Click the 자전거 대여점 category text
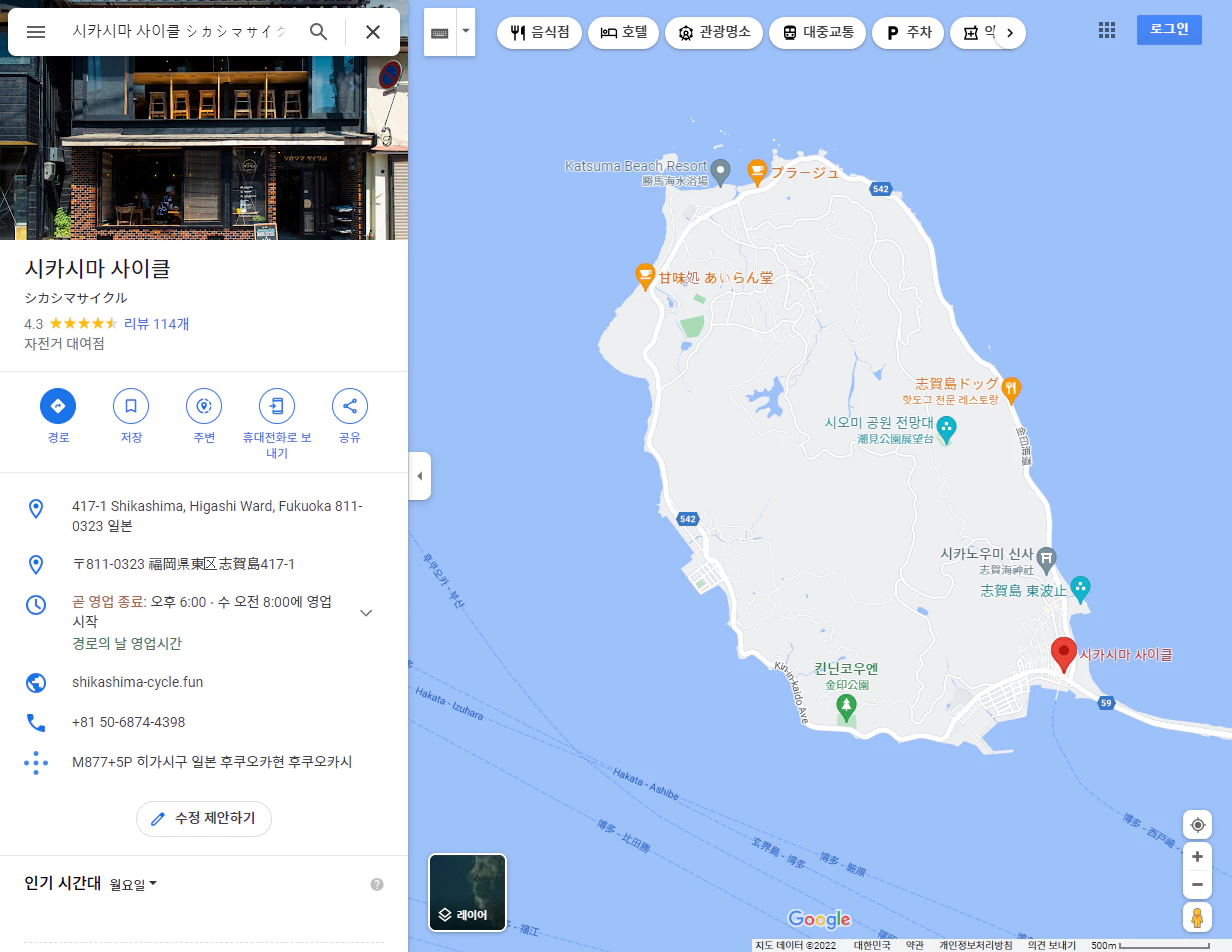 tap(65, 344)
